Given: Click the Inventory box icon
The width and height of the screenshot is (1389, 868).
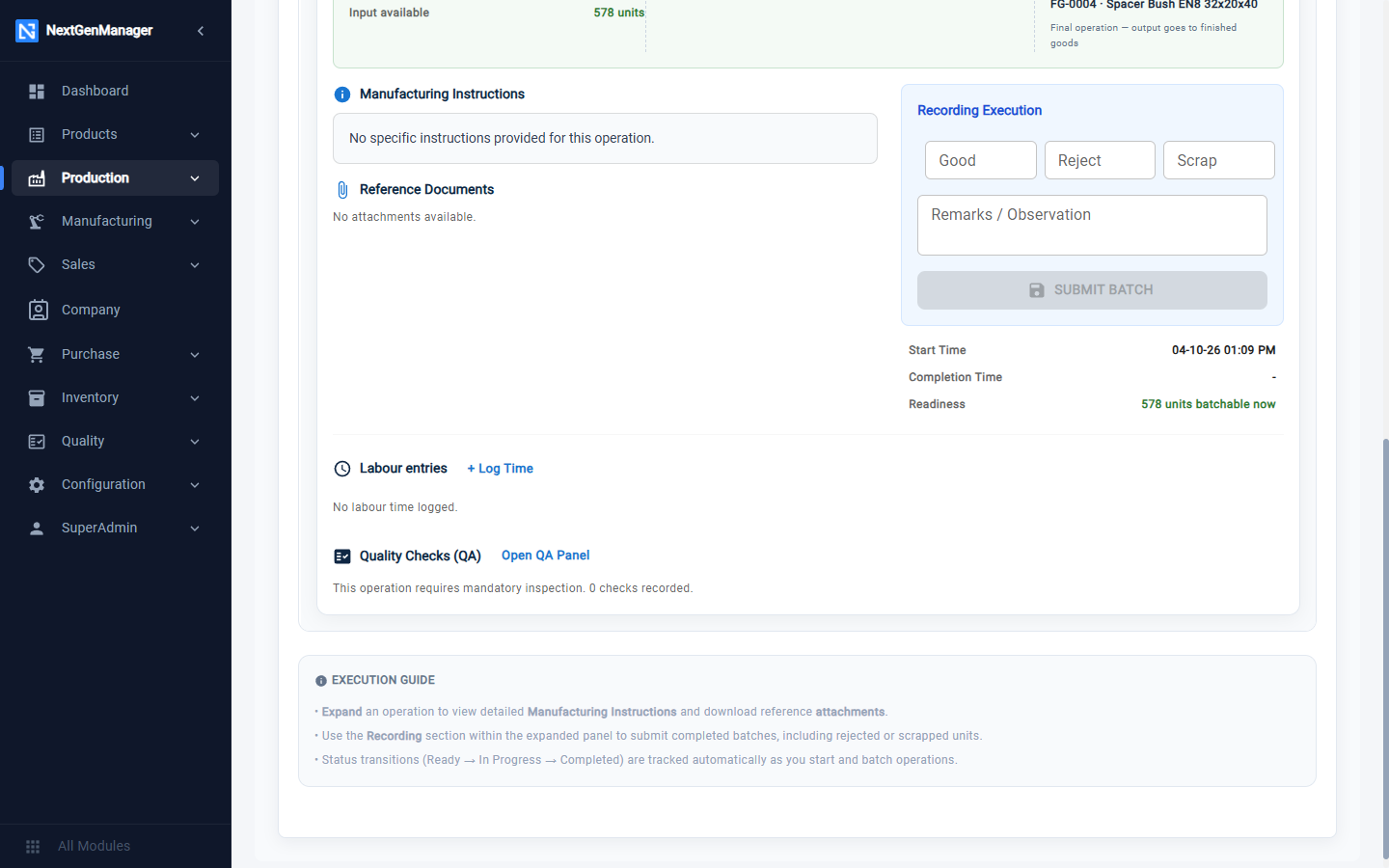Looking at the screenshot, I should pos(37,398).
